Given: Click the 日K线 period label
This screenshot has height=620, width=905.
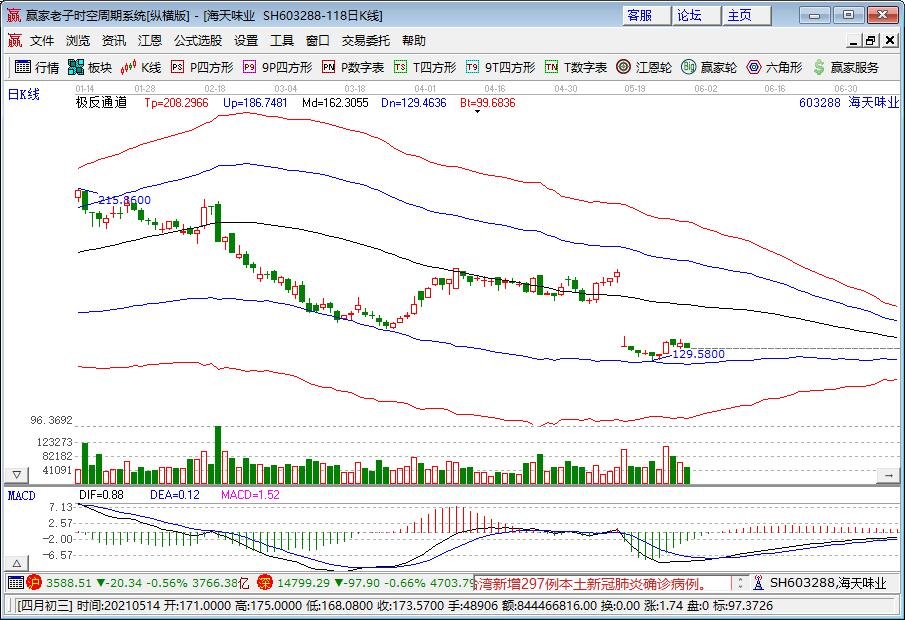Looking at the screenshot, I should [24, 95].
